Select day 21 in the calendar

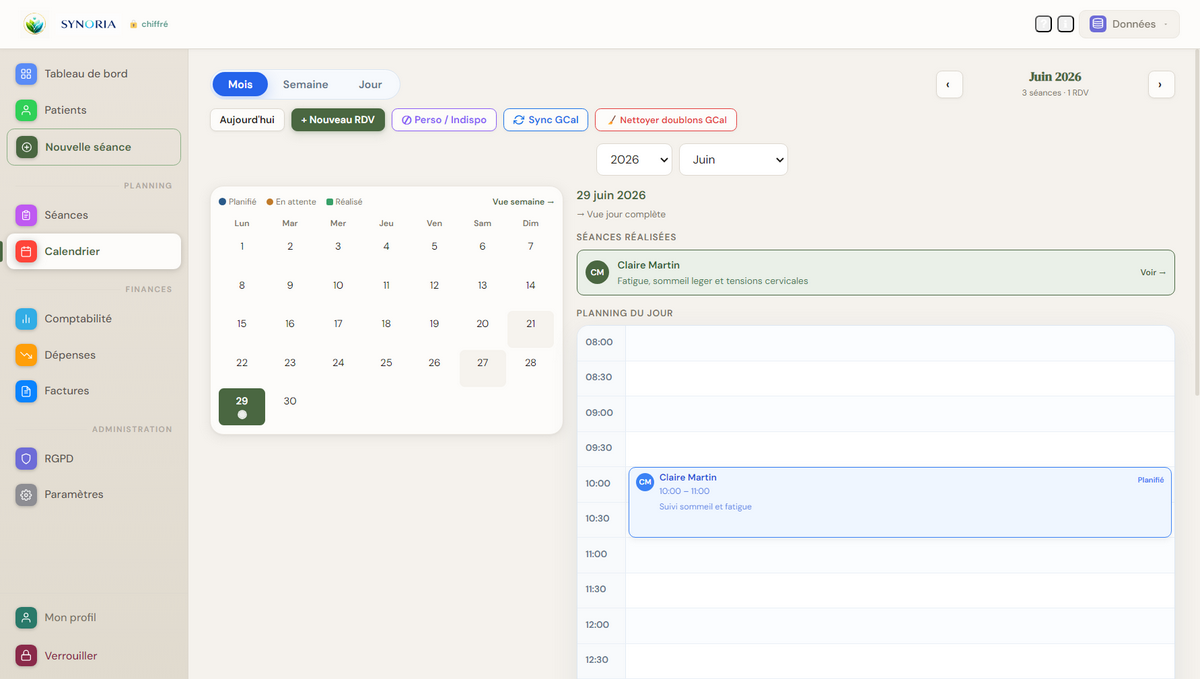530,329
